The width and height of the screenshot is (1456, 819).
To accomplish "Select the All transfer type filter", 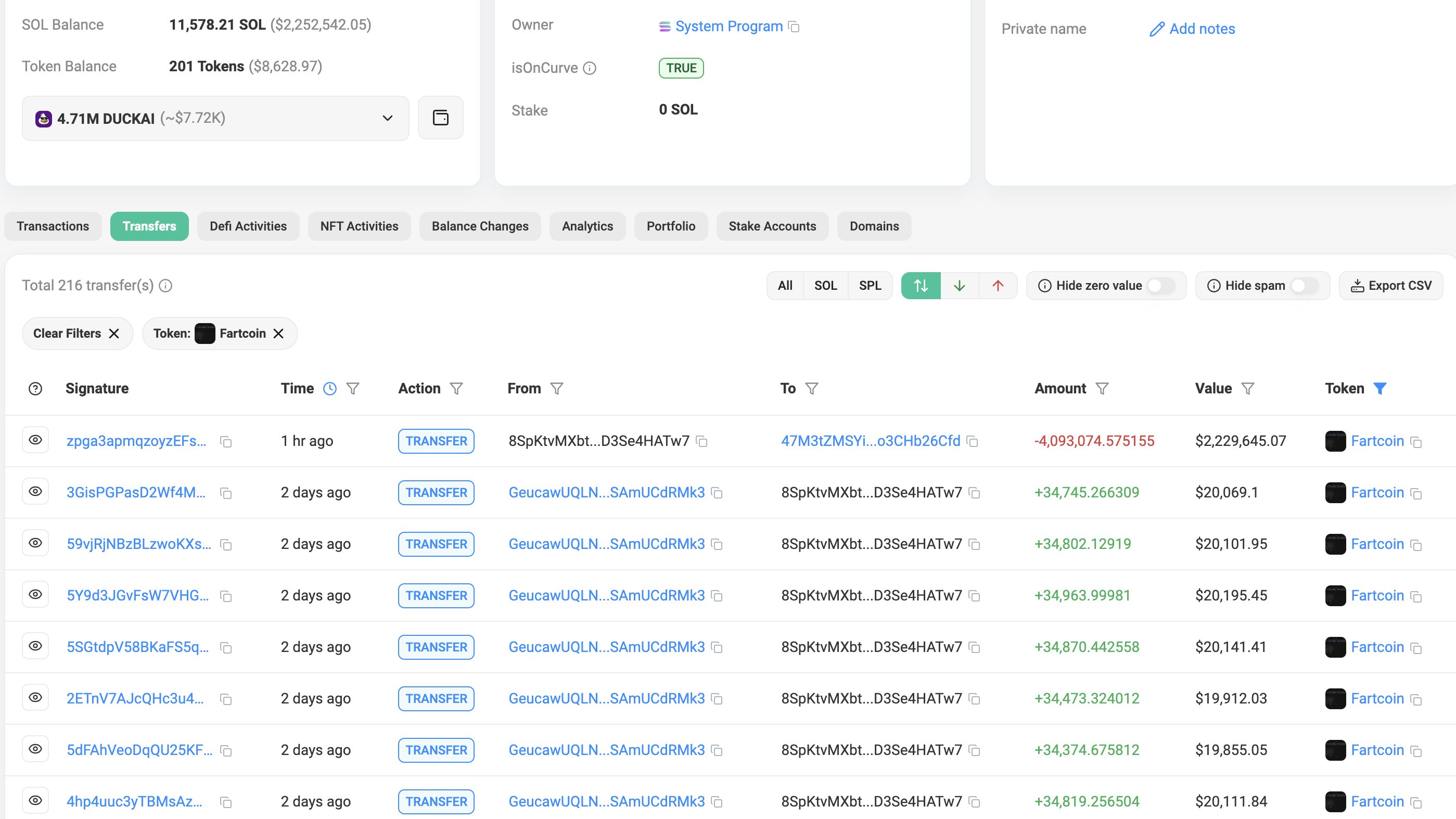I will 785,286.
